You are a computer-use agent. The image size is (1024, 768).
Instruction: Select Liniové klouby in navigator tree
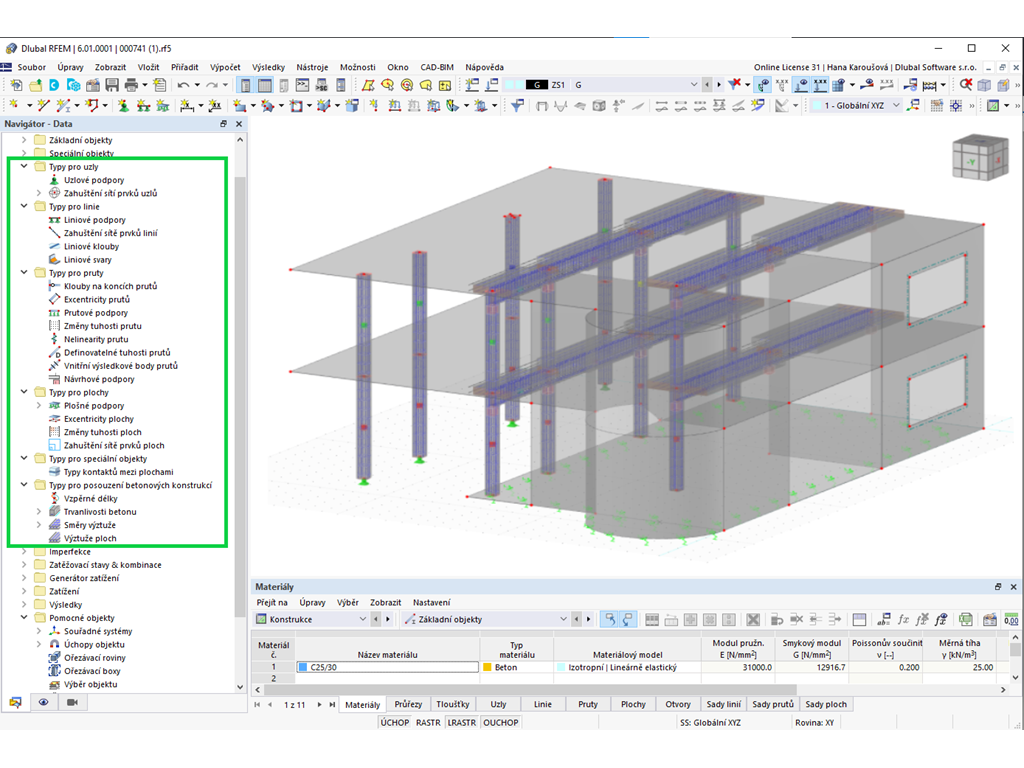pyautogui.click(x=91, y=246)
